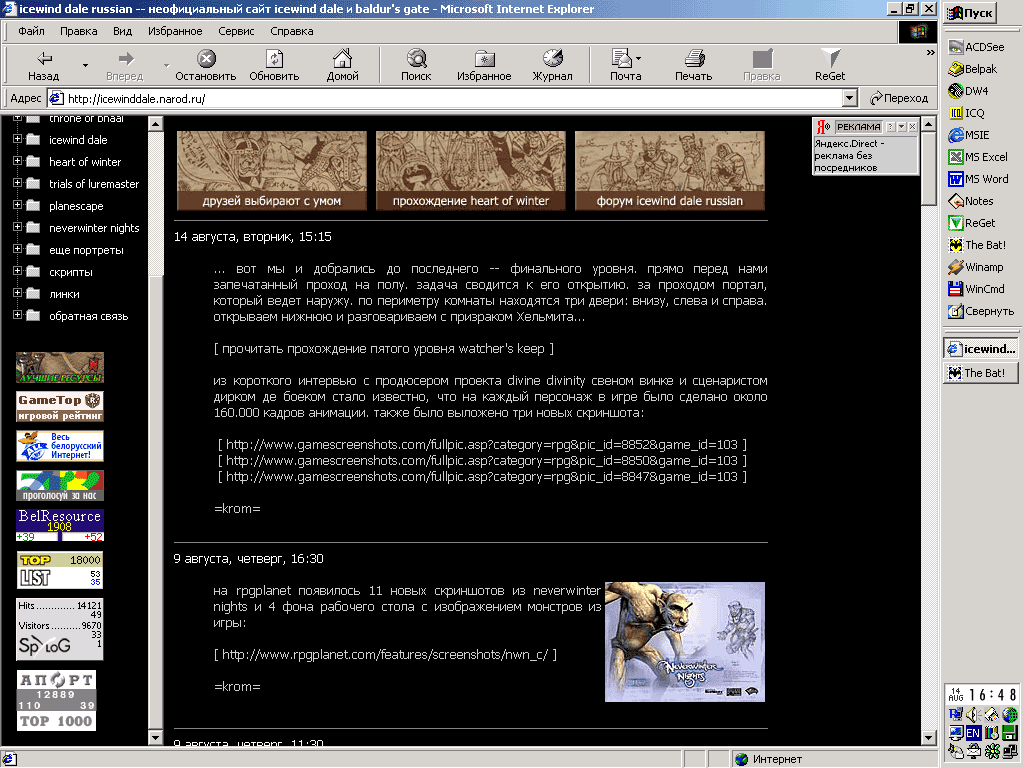Expand the скрипты folder
The image size is (1024, 768).
click(18, 272)
